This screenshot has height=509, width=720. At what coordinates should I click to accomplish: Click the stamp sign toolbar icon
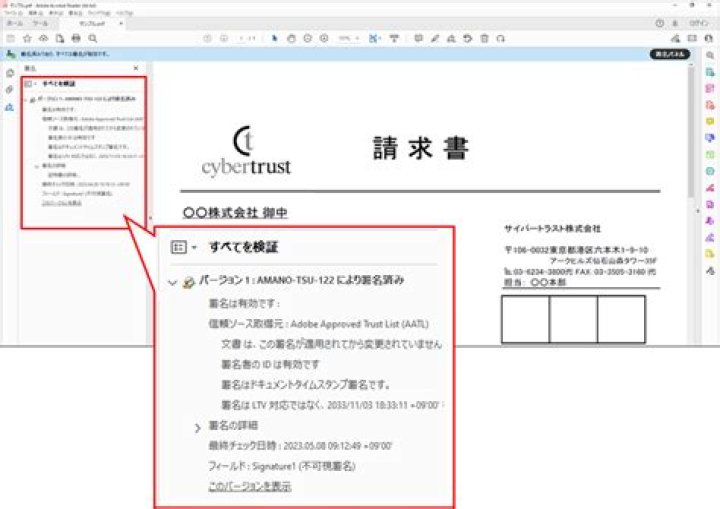(451, 39)
